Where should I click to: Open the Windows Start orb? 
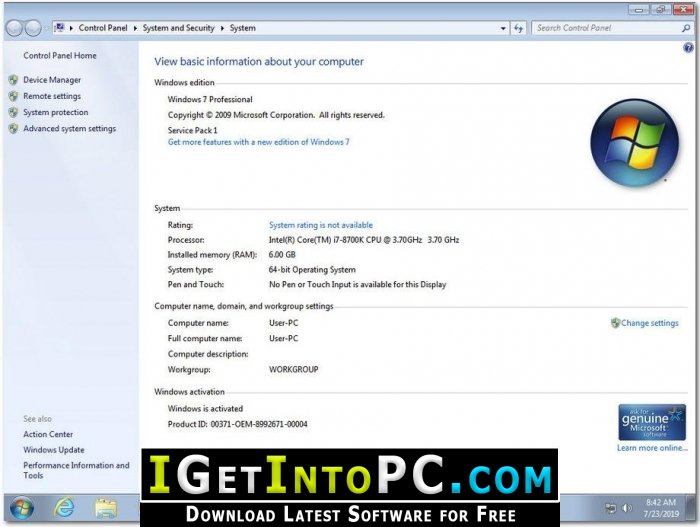[x=21, y=508]
